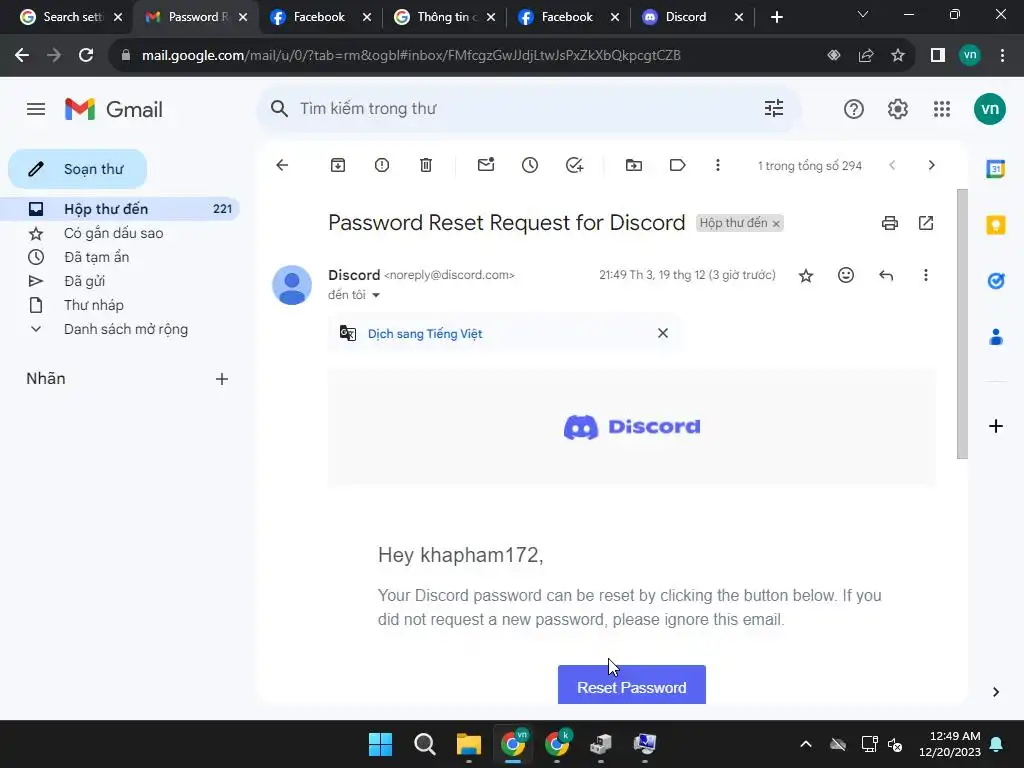Viewport: 1024px width, 768px height.
Task: Open Google Keep side panel
Action: coord(995,225)
